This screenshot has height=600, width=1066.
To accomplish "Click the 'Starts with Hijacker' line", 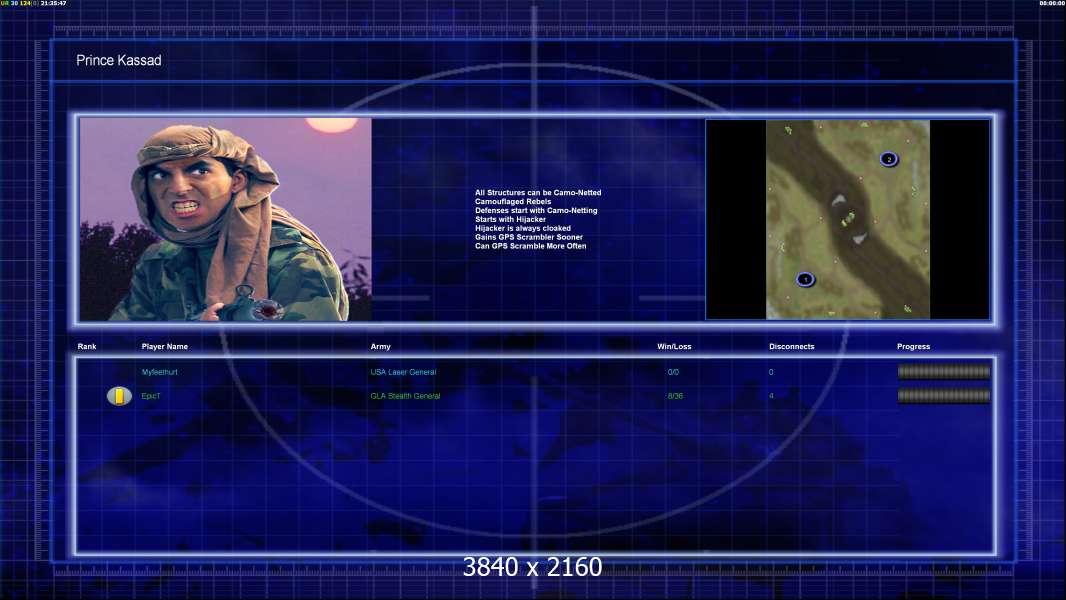I will click(511, 219).
